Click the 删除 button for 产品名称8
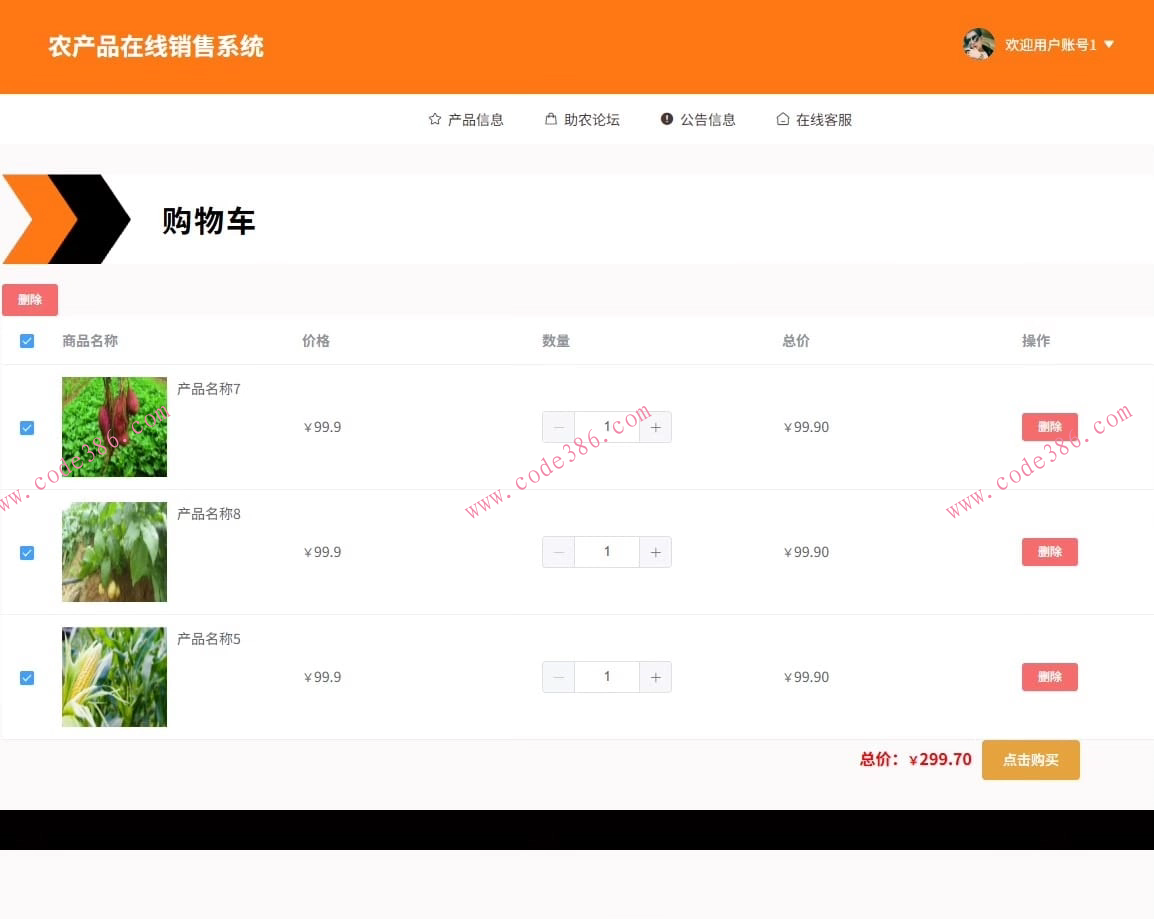1154x919 pixels. [1049, 551]
